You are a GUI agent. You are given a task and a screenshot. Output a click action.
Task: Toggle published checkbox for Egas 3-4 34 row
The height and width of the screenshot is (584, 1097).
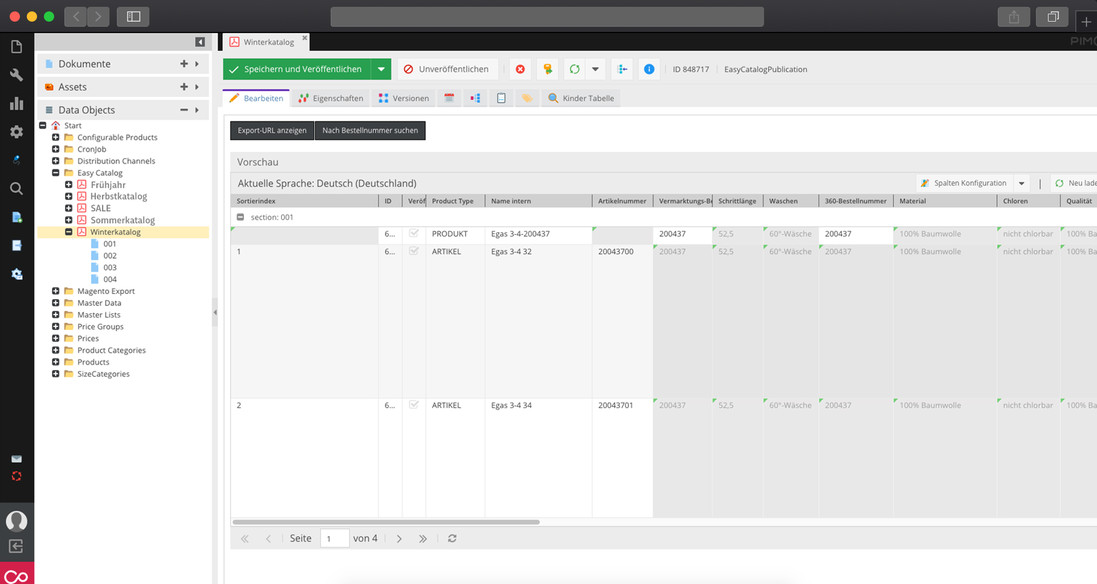pos(414,405)
